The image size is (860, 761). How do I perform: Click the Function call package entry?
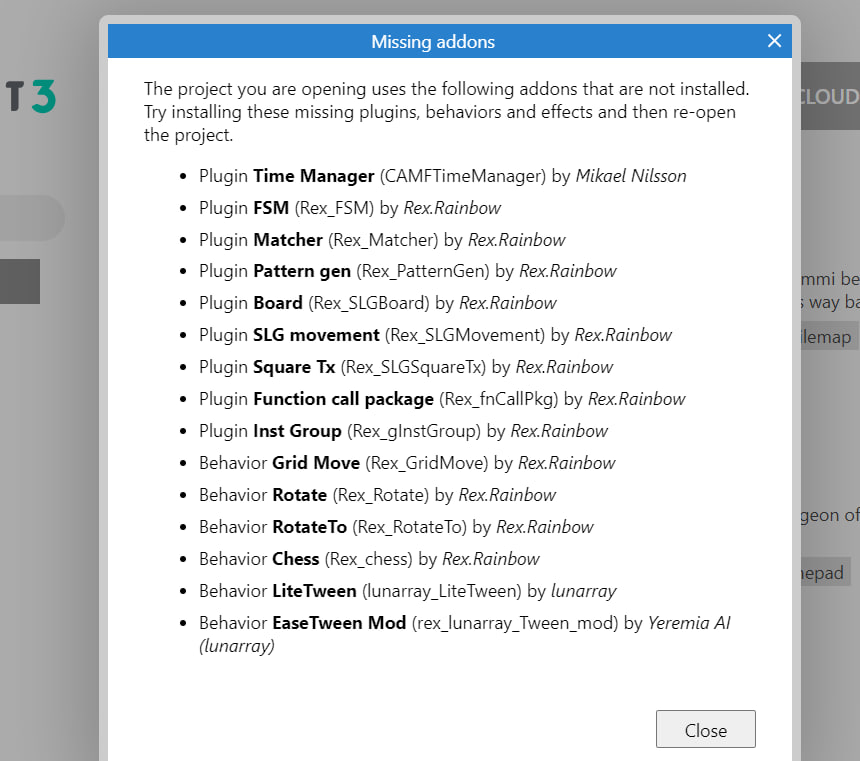click(x=442, y=399)
